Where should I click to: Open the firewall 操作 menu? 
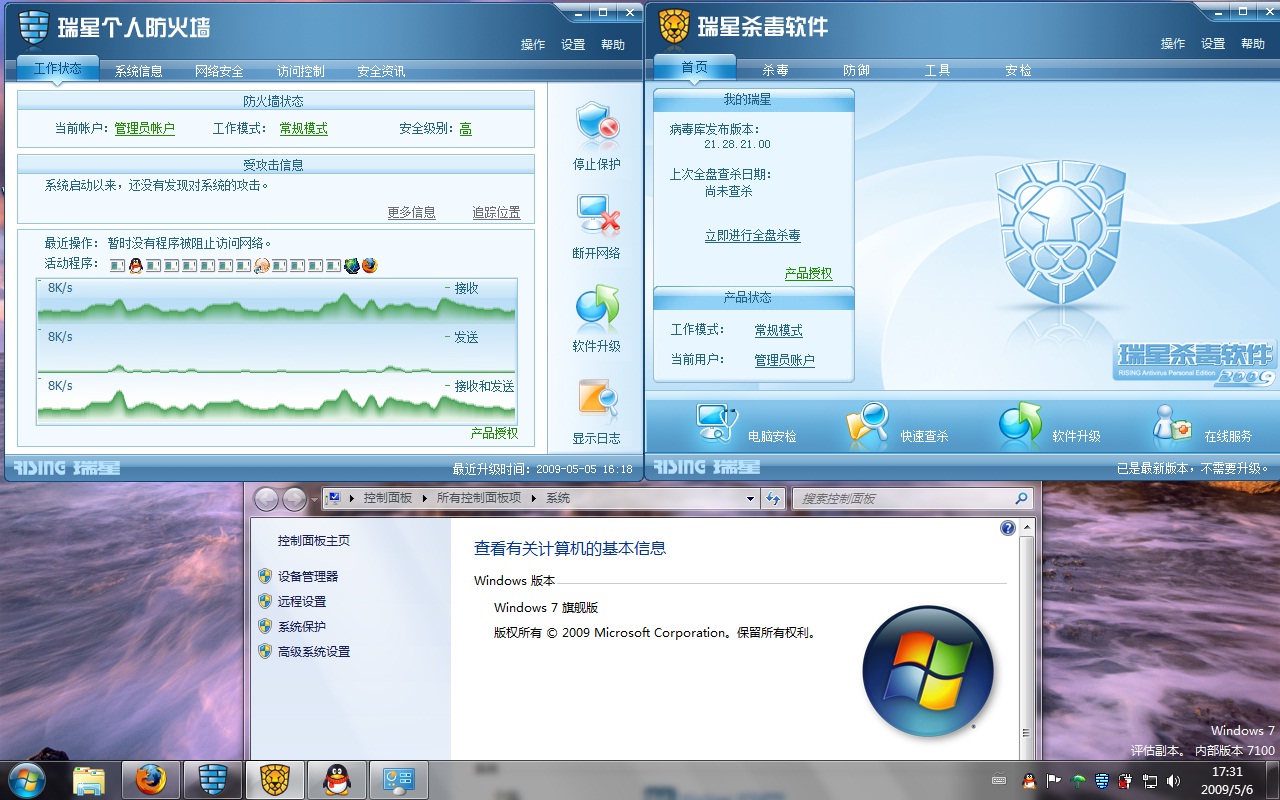533,44
